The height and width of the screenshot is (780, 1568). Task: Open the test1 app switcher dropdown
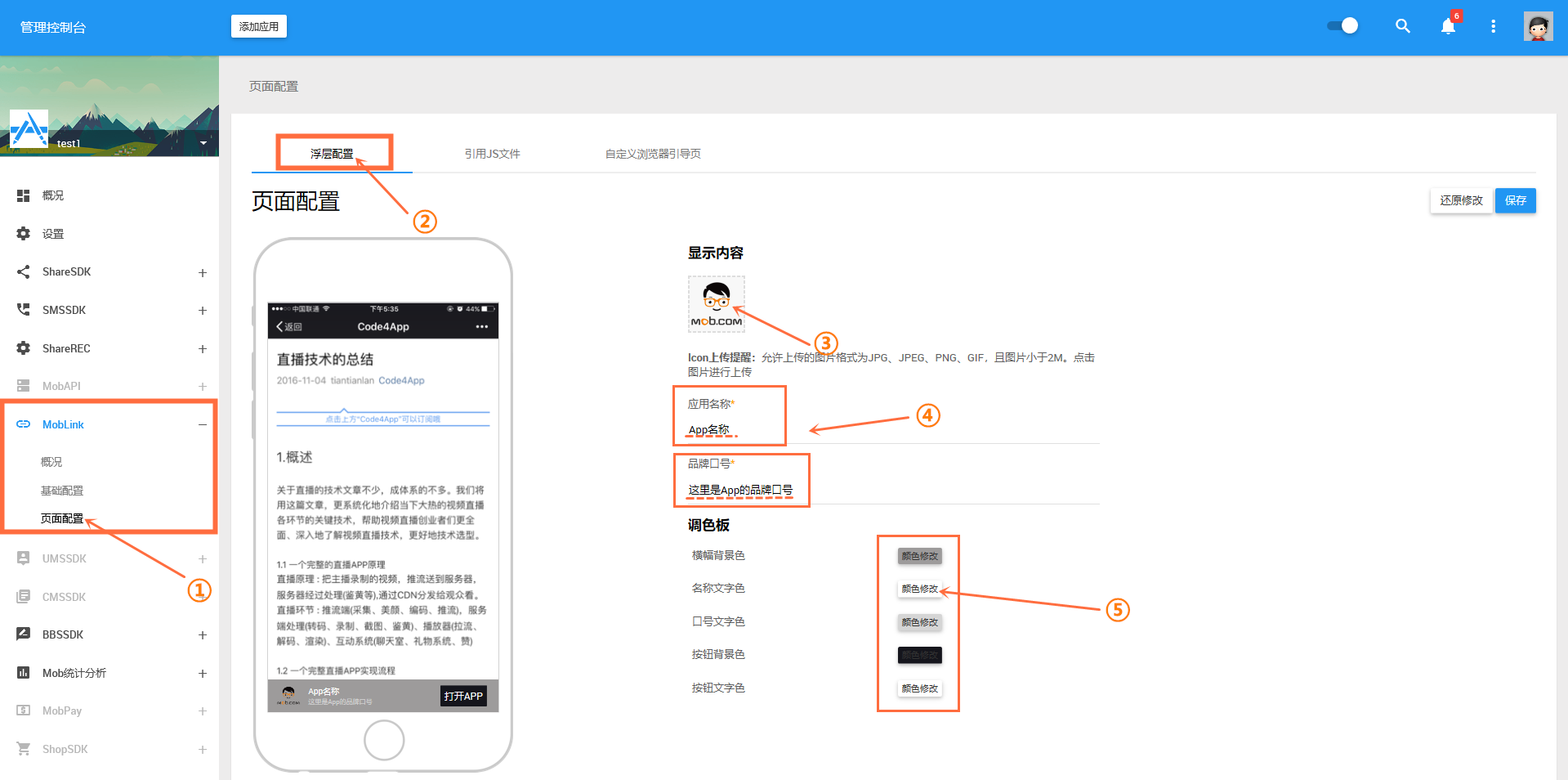203,141
